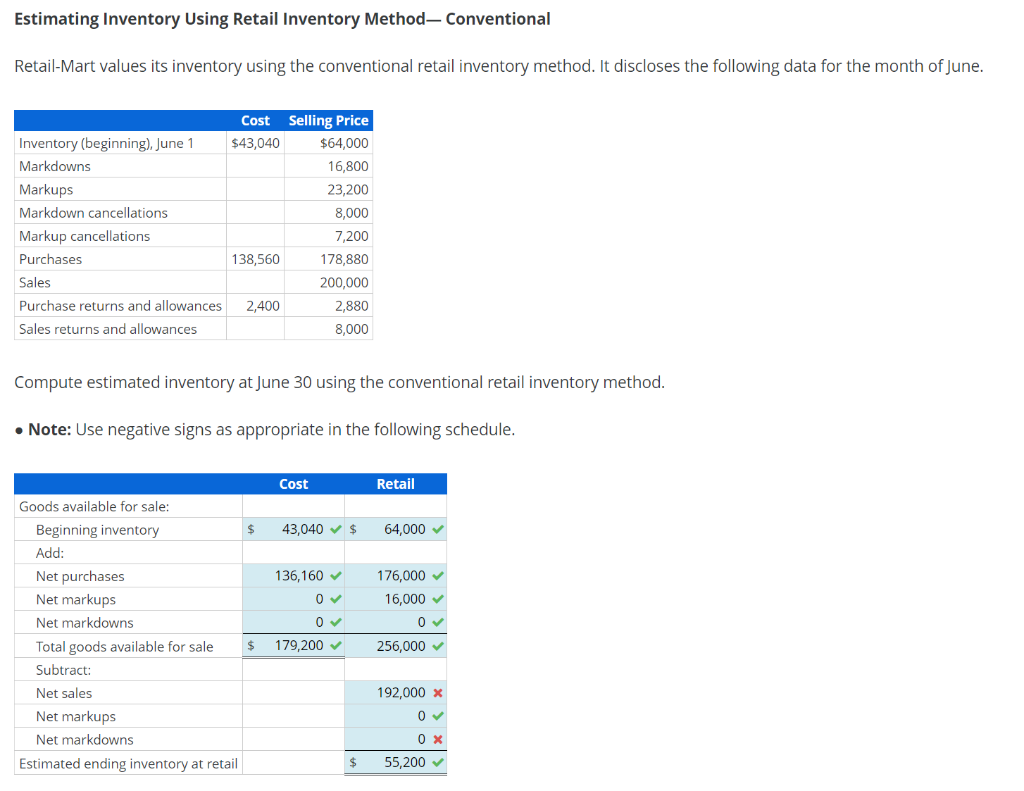Click the $64,000 selling price value

click(344, 143)
